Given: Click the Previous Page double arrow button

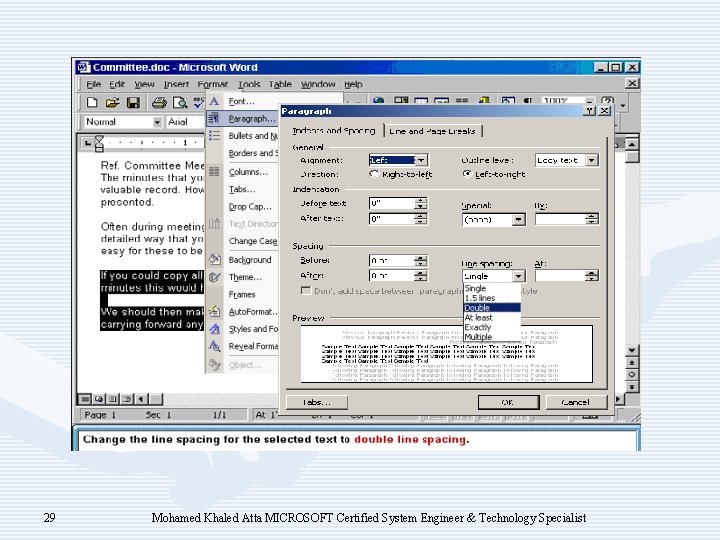Looking at the screenshot, I should coord(632,363).
